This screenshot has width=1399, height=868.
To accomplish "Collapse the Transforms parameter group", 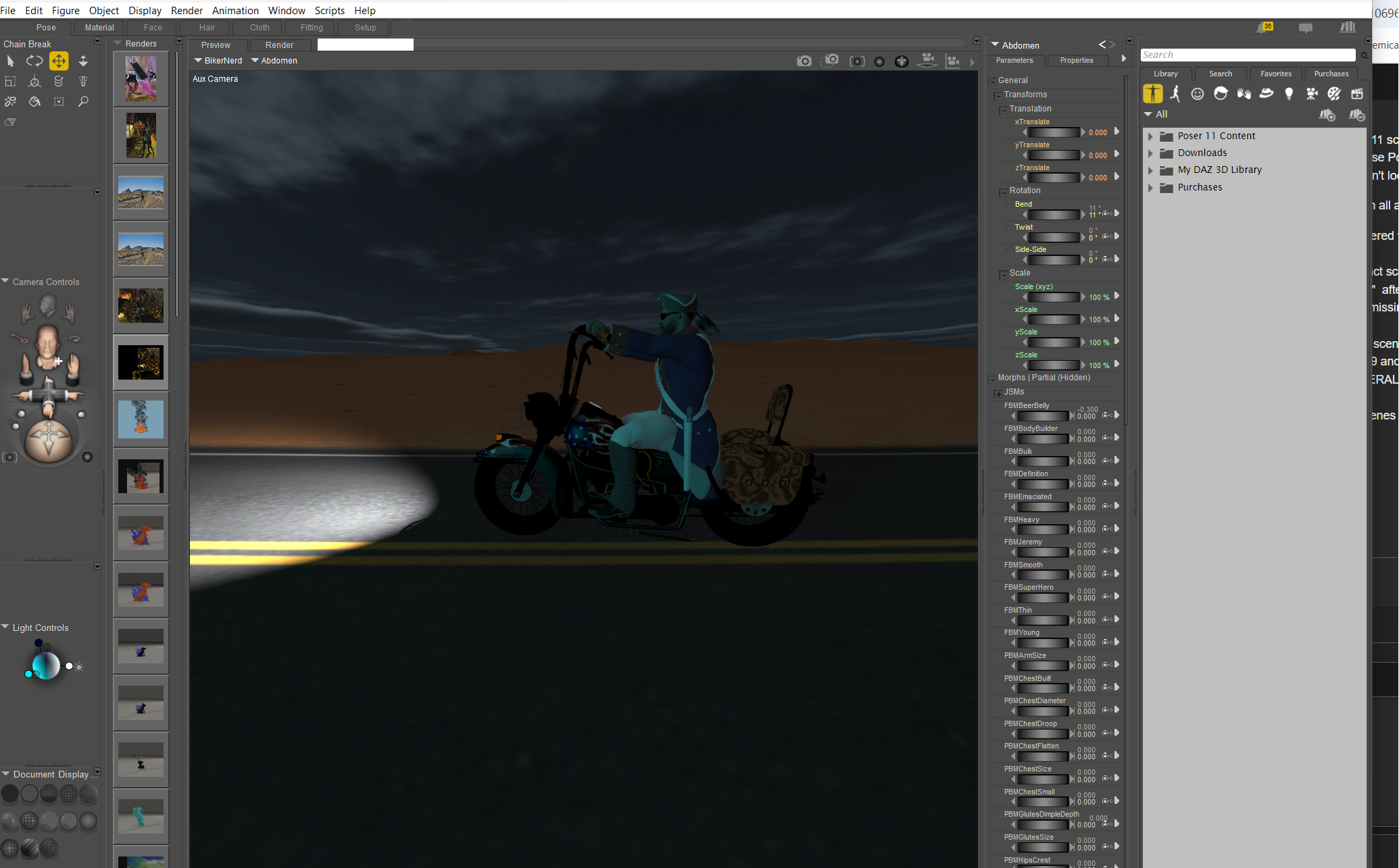I will point(998,95).
